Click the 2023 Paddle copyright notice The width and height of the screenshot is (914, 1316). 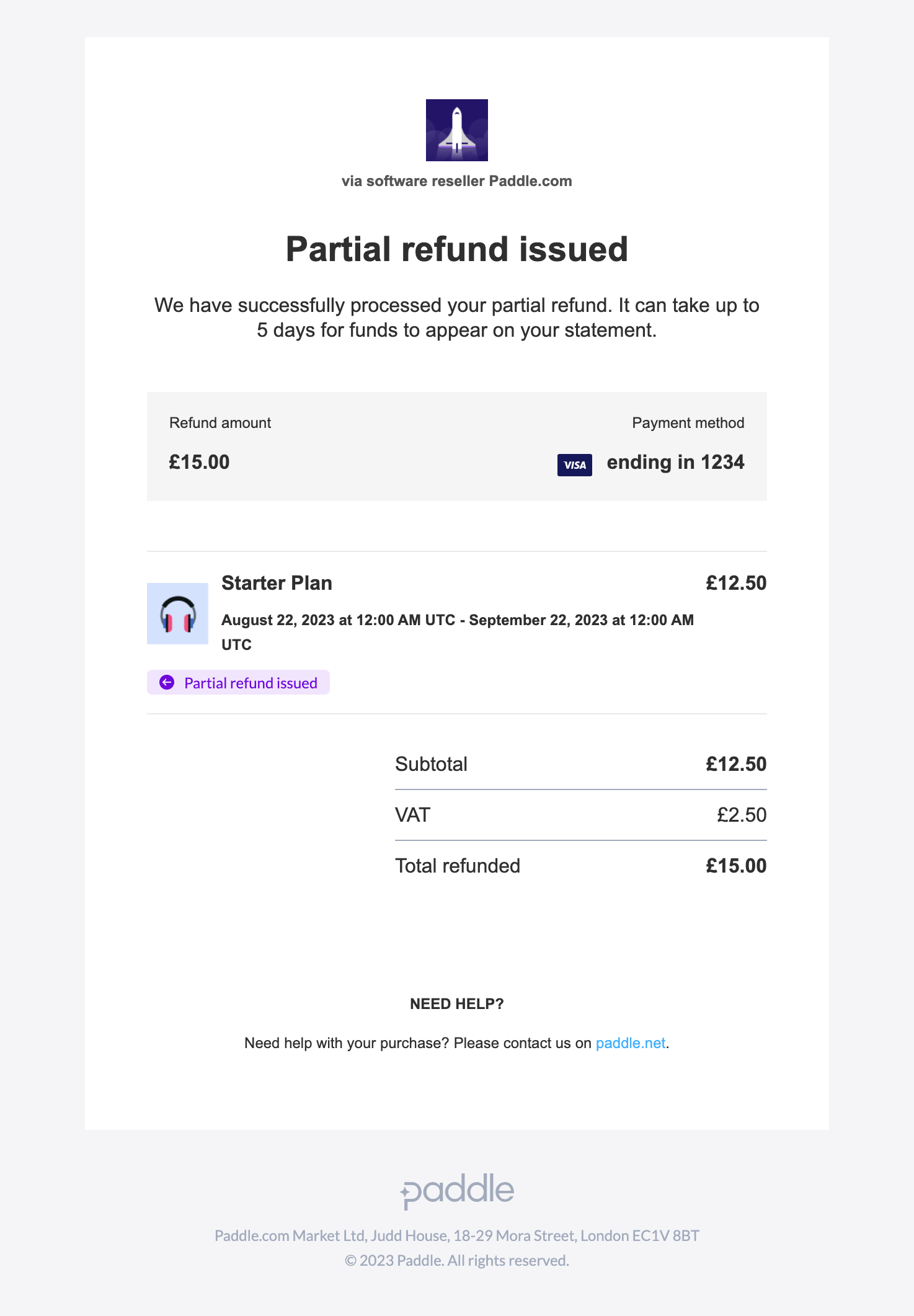tap(457, 1261)
